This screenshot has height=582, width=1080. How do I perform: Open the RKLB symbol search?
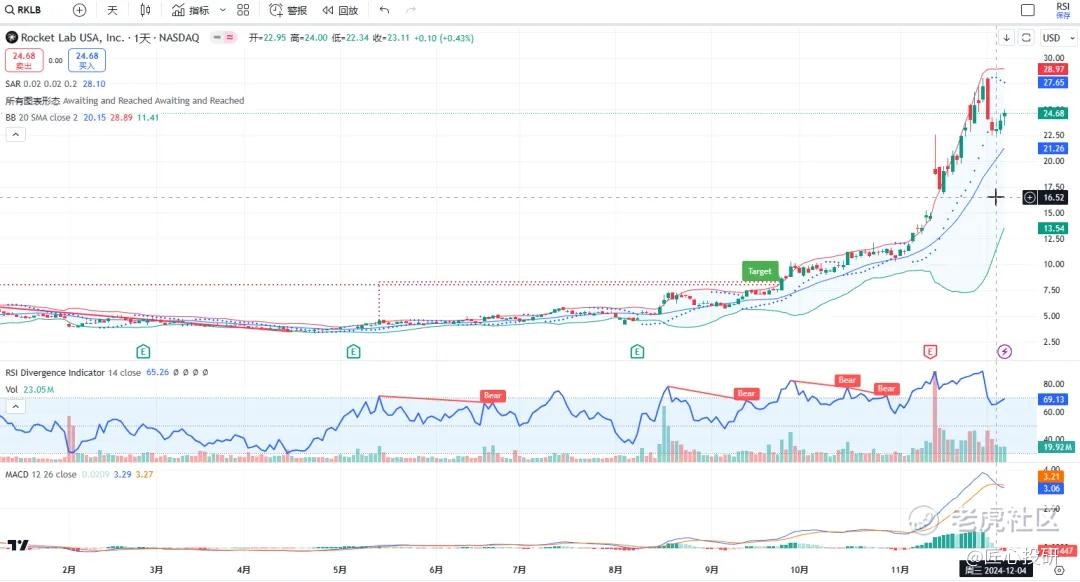pos(23,10)
